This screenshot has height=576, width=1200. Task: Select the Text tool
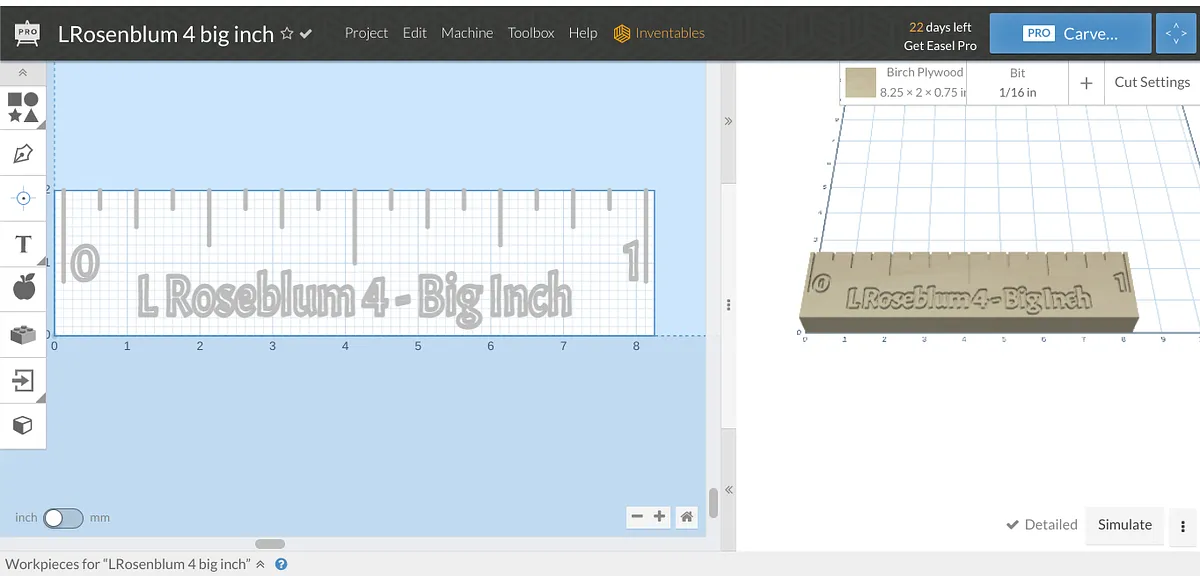[x=23, y=244]
